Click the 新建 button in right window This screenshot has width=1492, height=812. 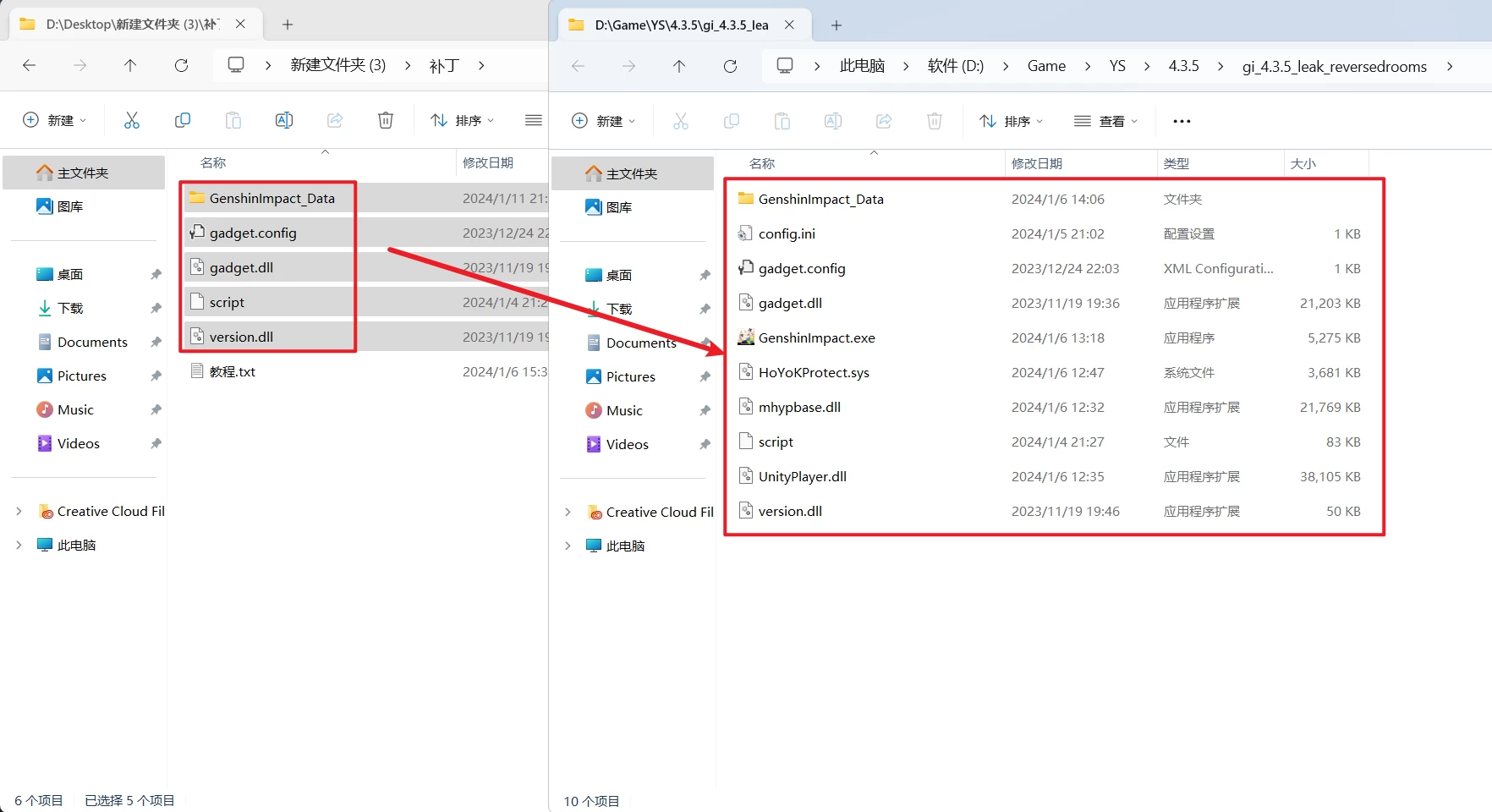(603, 122)
